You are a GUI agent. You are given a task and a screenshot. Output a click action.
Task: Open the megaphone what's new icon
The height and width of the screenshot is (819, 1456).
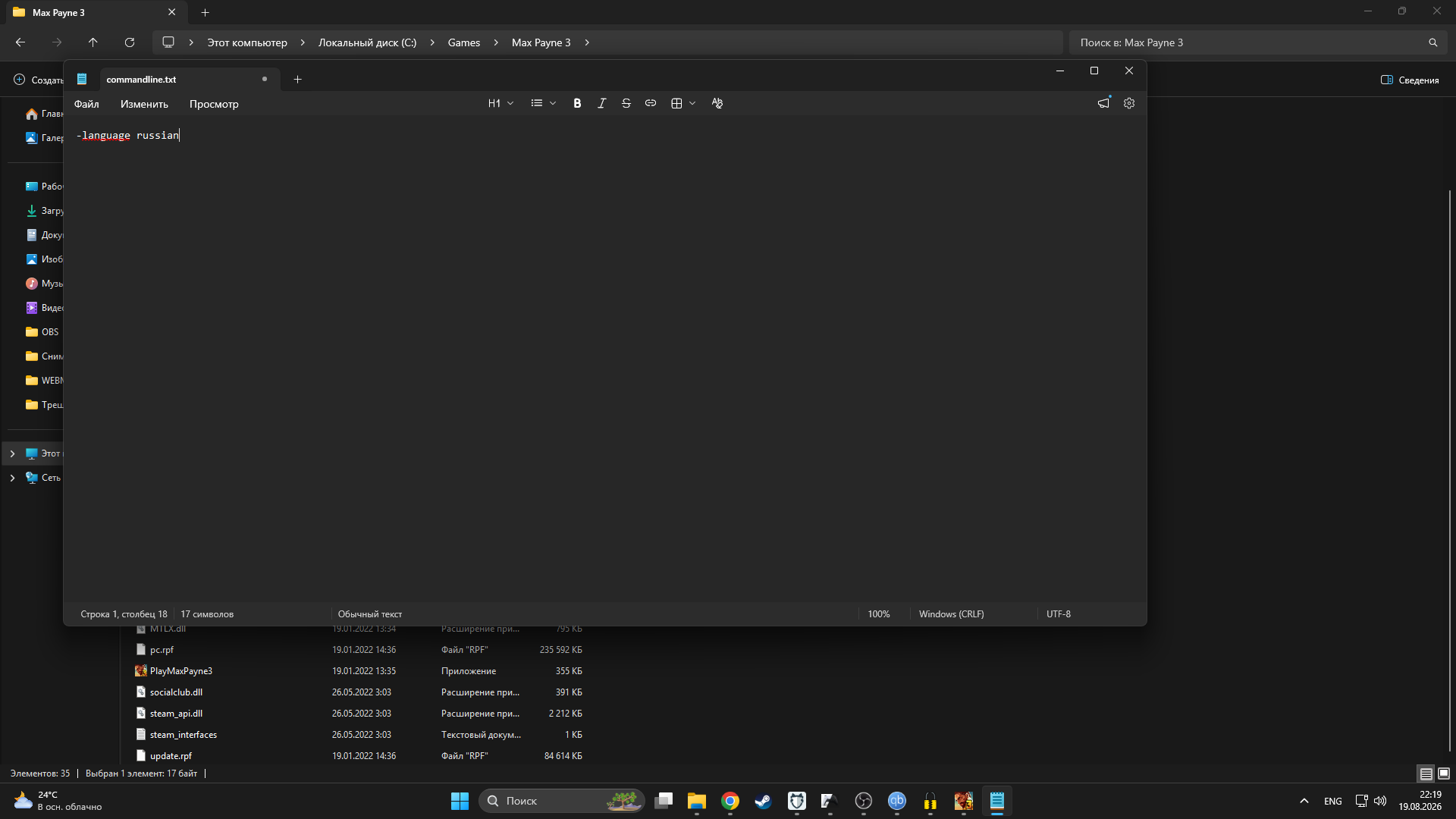coord(1103,103)
